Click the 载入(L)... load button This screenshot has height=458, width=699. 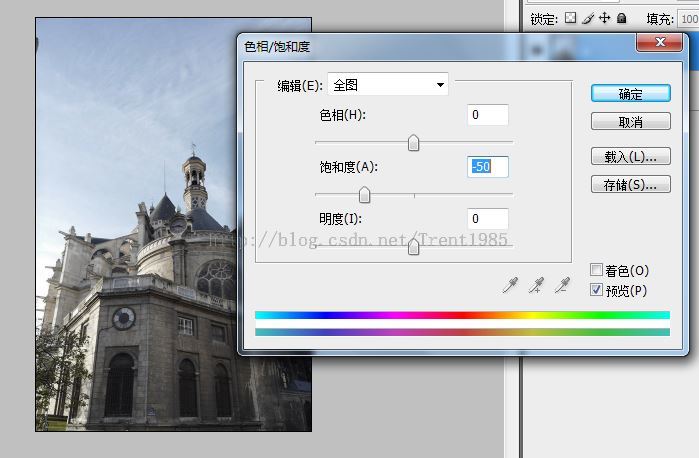pos(630,157)
